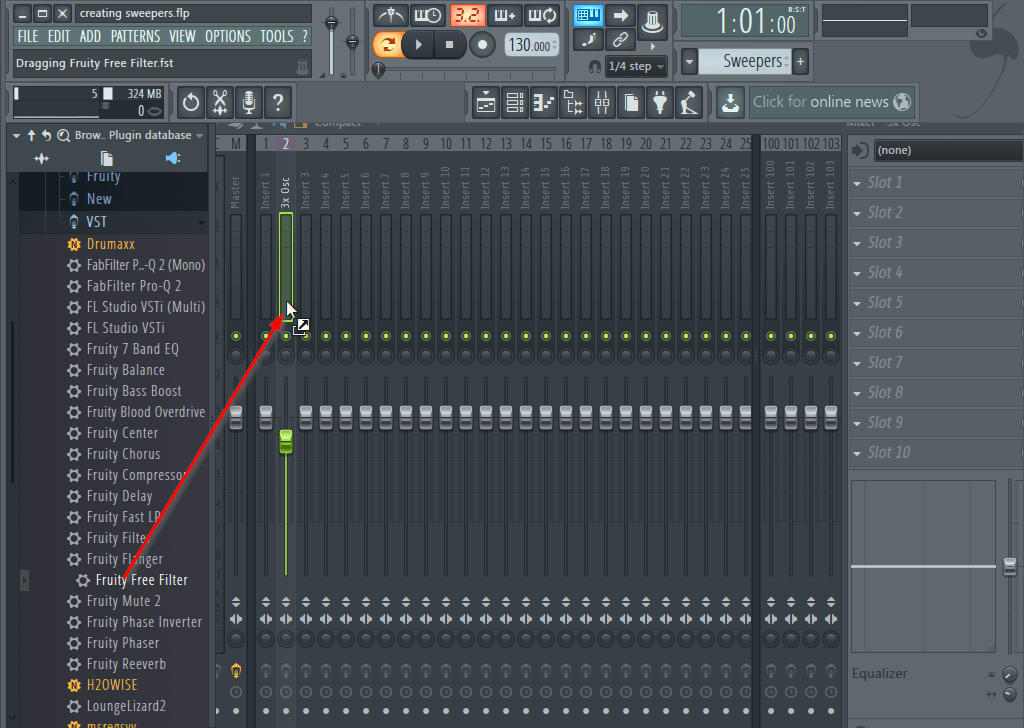Show browser audio files waveform tab
This screenshot has width=1024, height=728.
[41, 158]
